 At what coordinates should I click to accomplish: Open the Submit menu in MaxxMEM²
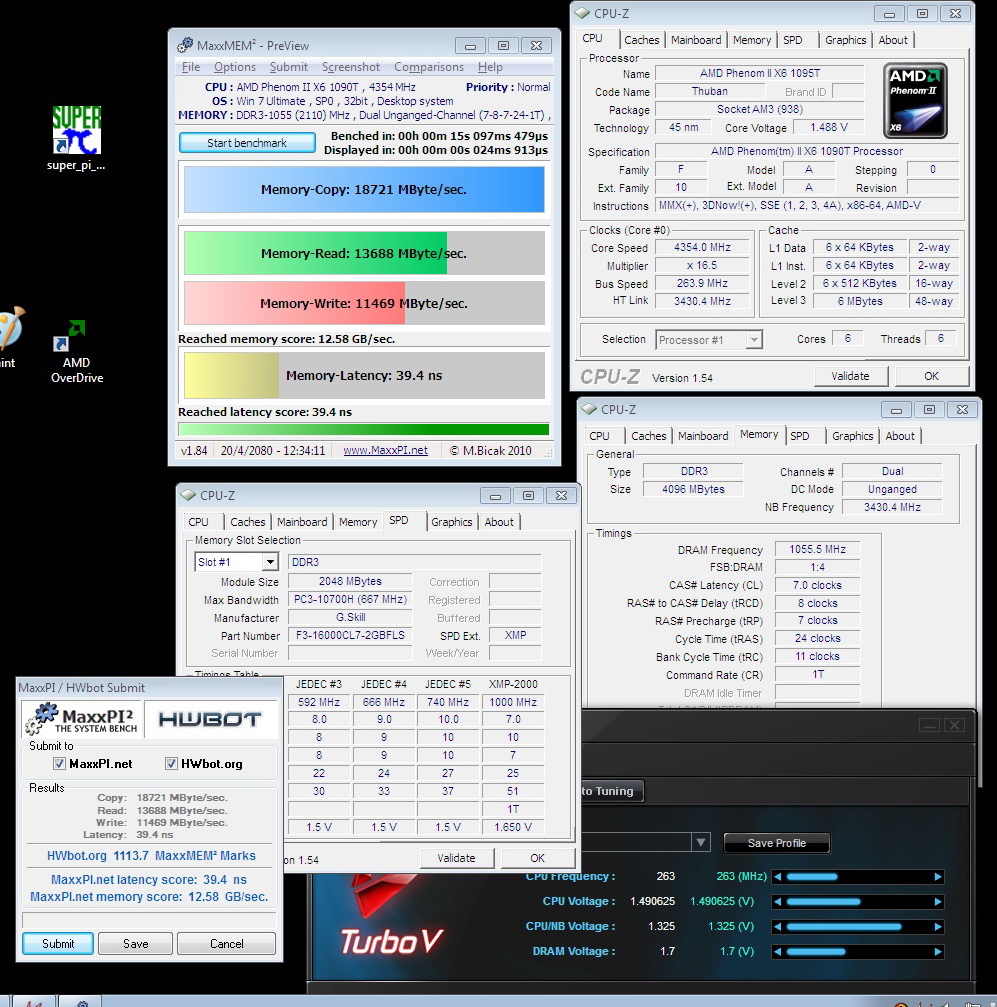(288, 67)
